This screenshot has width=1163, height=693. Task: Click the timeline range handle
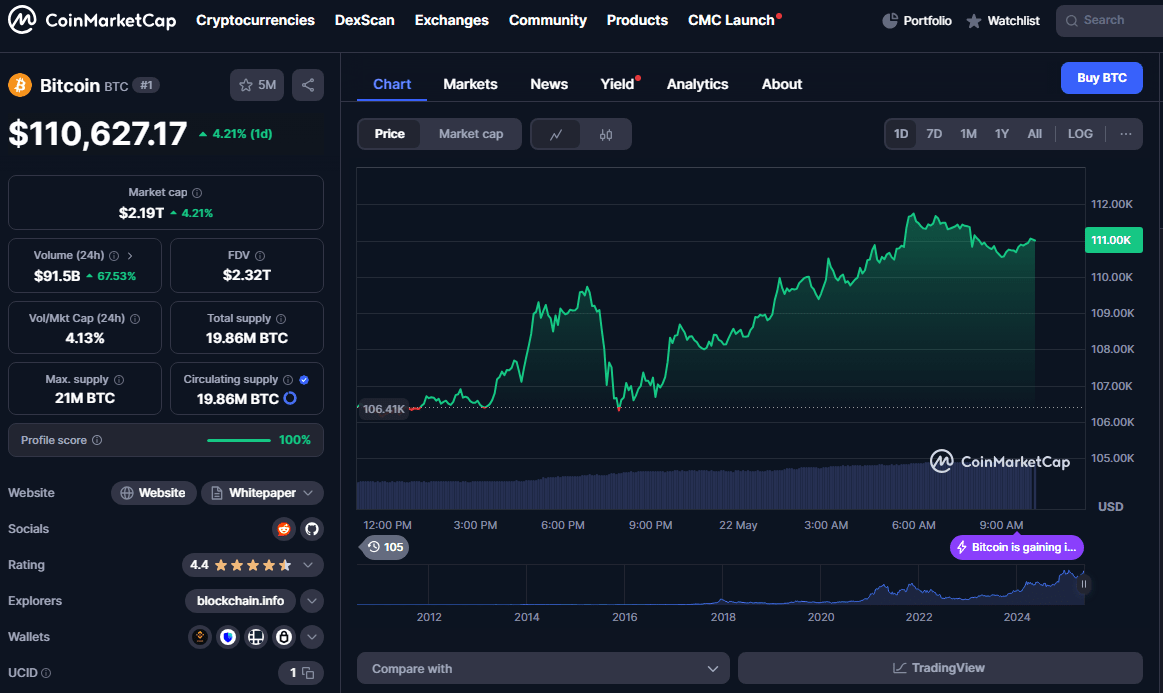pos(1084,585)
